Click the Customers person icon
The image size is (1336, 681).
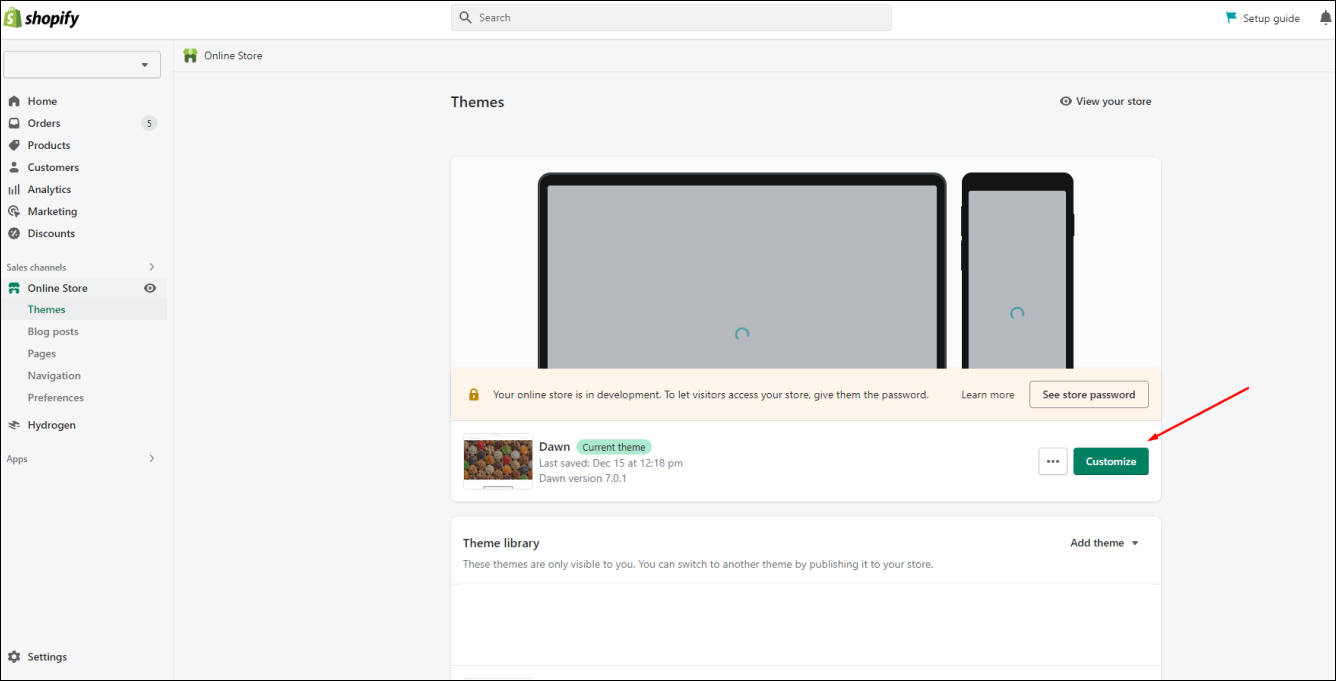pos(14,167)
